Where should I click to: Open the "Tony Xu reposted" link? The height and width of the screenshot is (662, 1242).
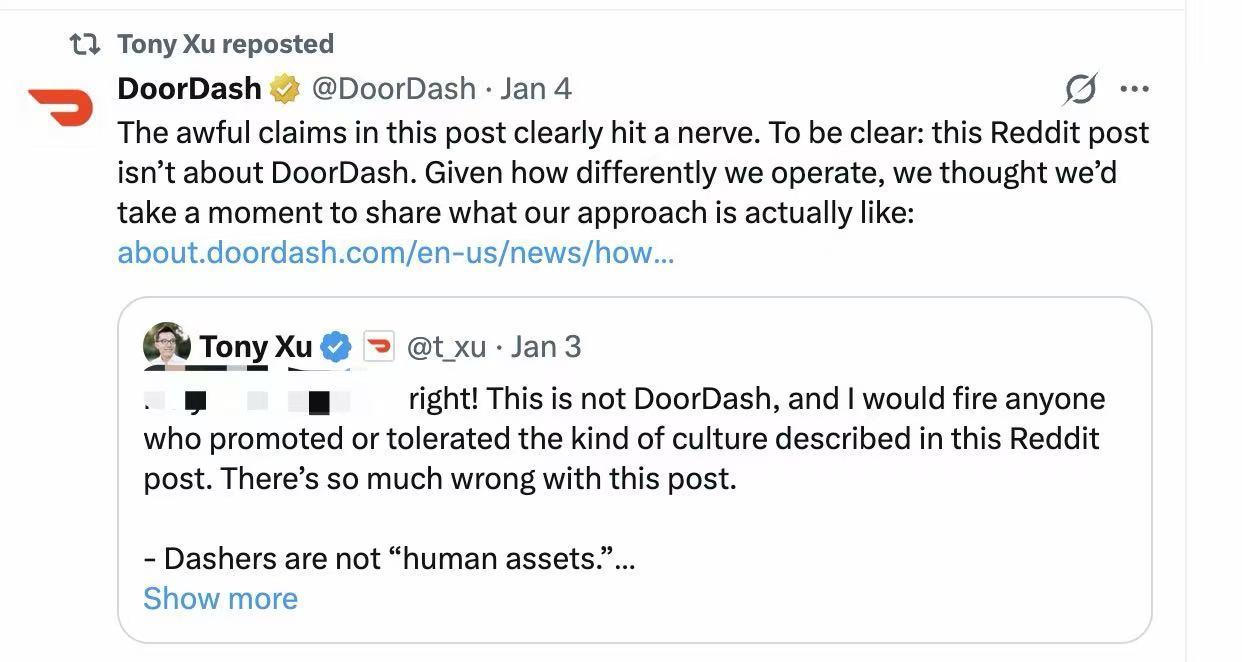click(225, 44)
